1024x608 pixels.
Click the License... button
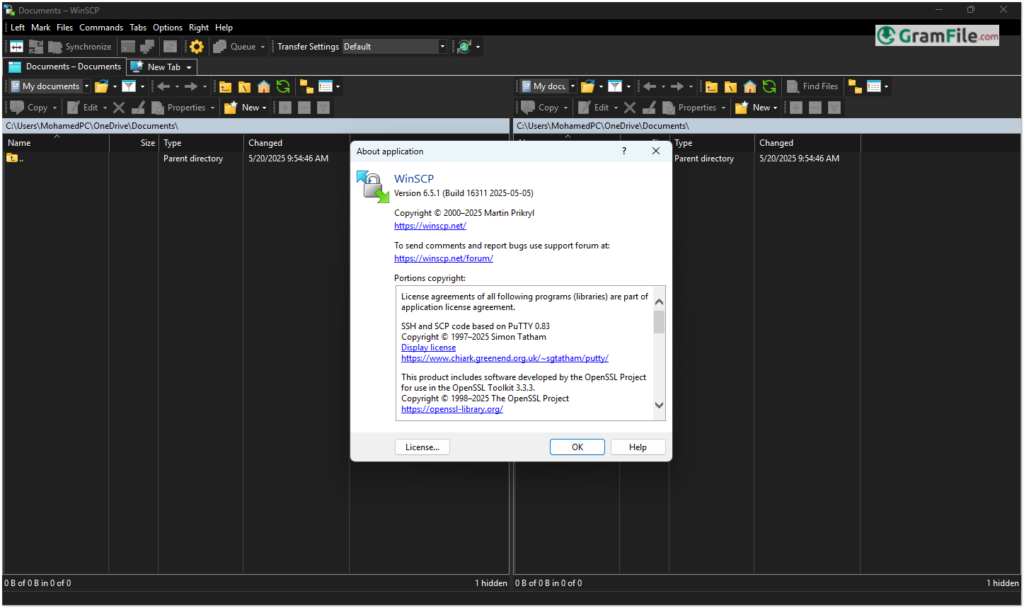(422, 447)
